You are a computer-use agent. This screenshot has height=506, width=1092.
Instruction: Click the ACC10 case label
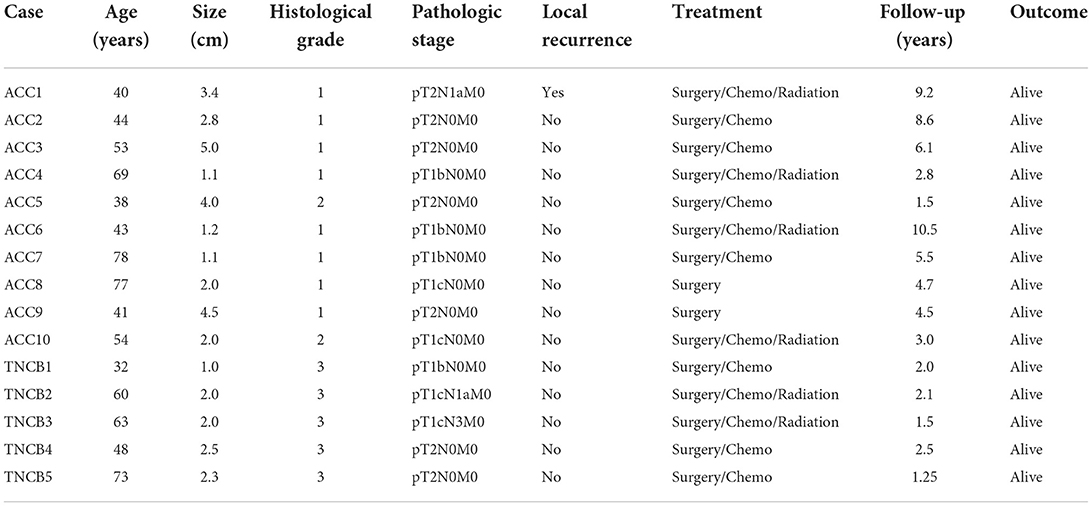point(24,340)
